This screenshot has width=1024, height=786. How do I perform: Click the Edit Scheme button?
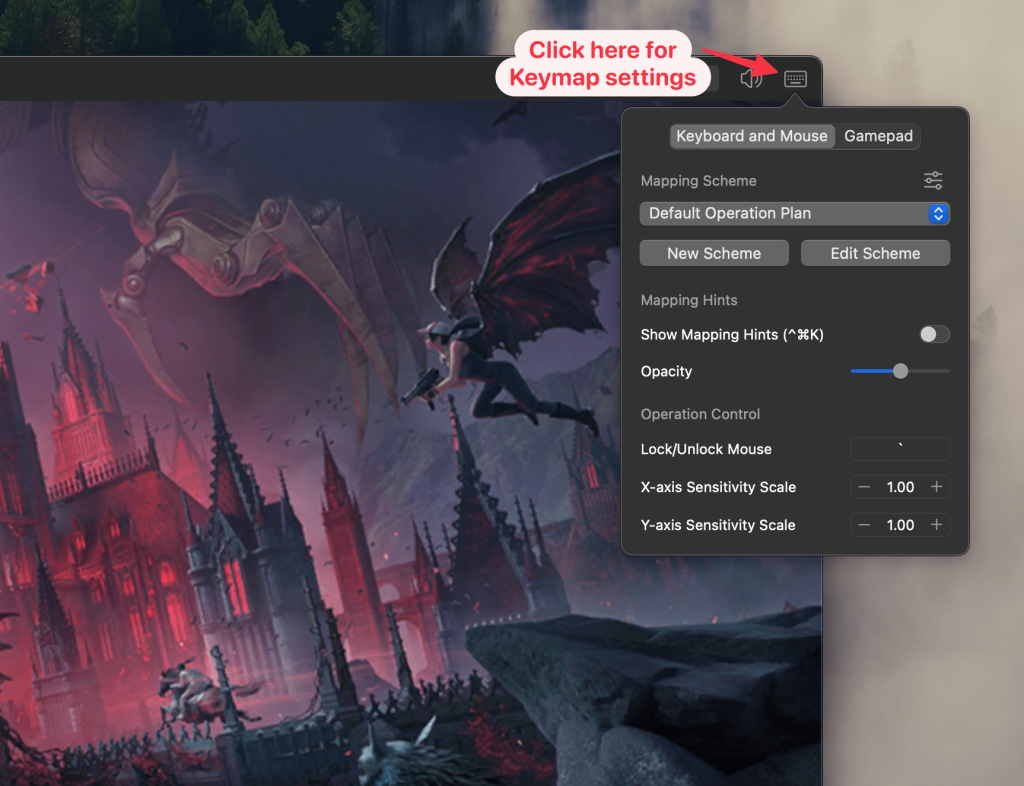pyautogui.click(x=875, y=253)
